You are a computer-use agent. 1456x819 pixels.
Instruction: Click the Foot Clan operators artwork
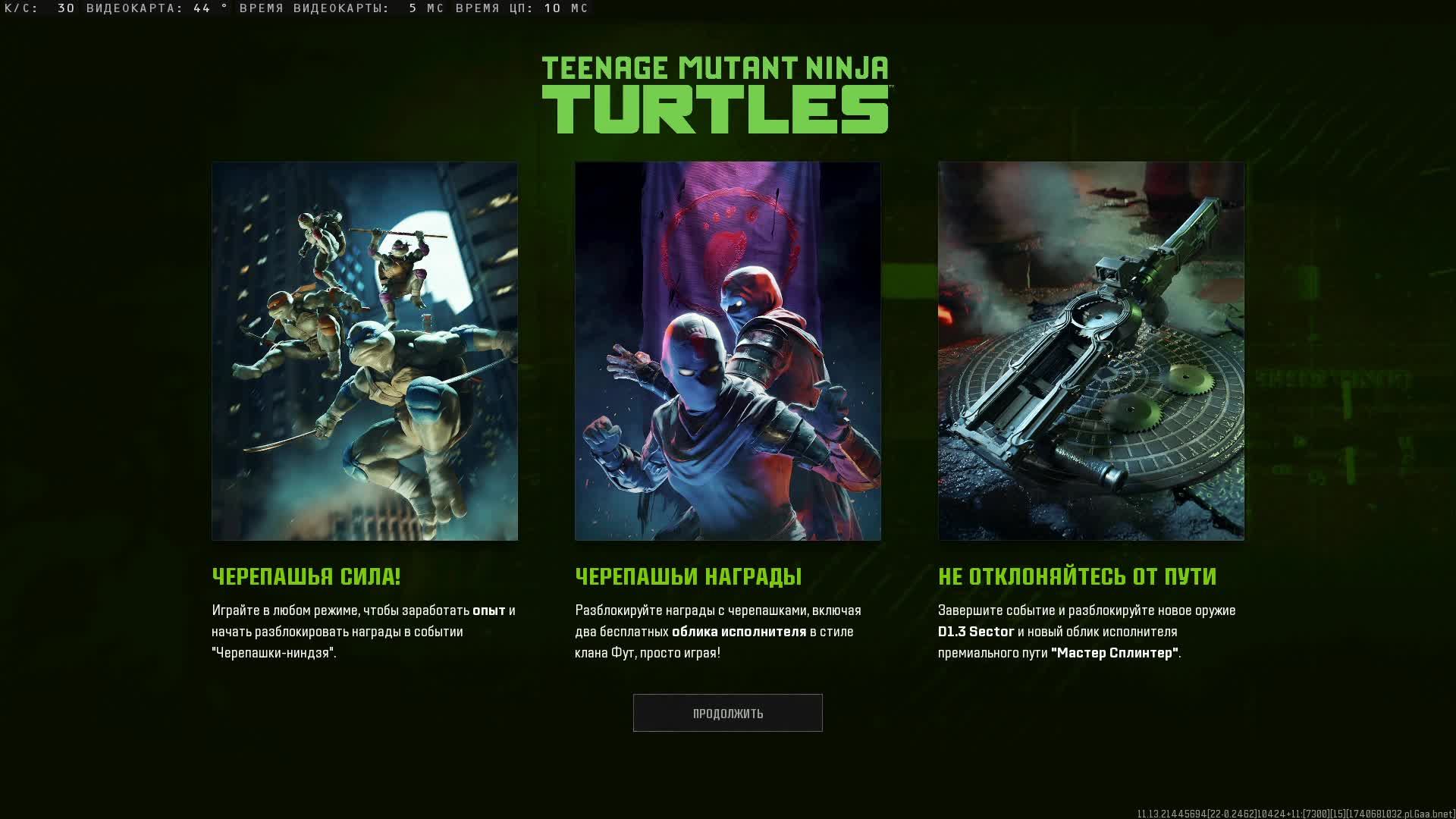727,350
